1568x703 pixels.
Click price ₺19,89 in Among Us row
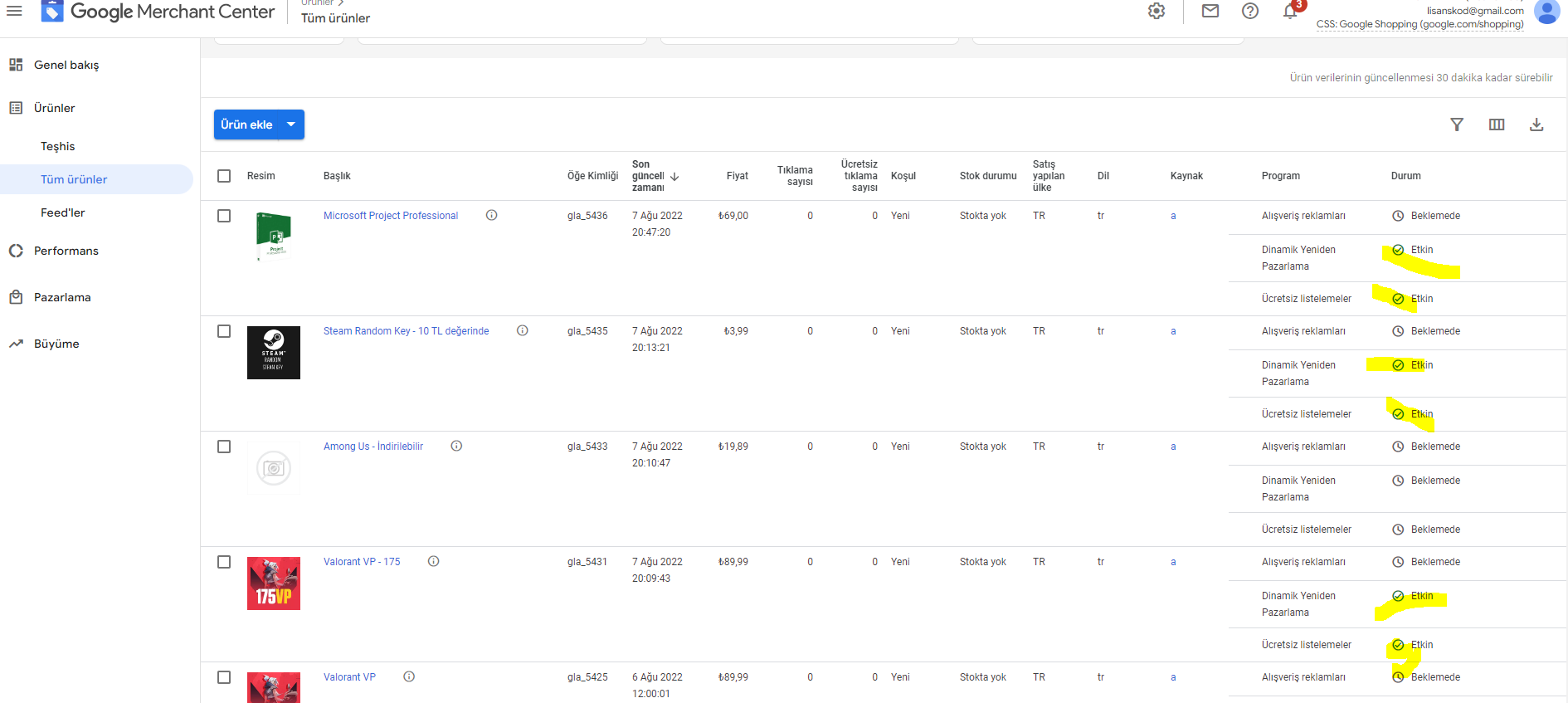click(x=733, y=447)
